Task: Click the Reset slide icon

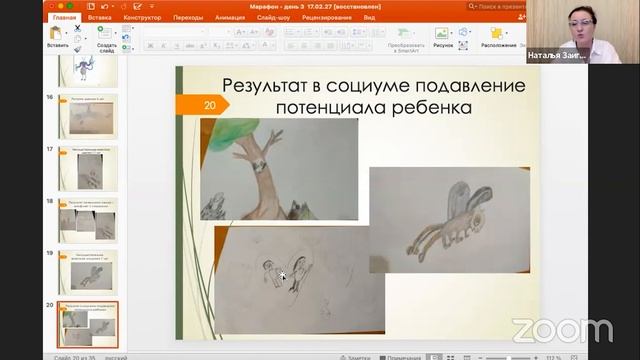Action: (126, 38)
